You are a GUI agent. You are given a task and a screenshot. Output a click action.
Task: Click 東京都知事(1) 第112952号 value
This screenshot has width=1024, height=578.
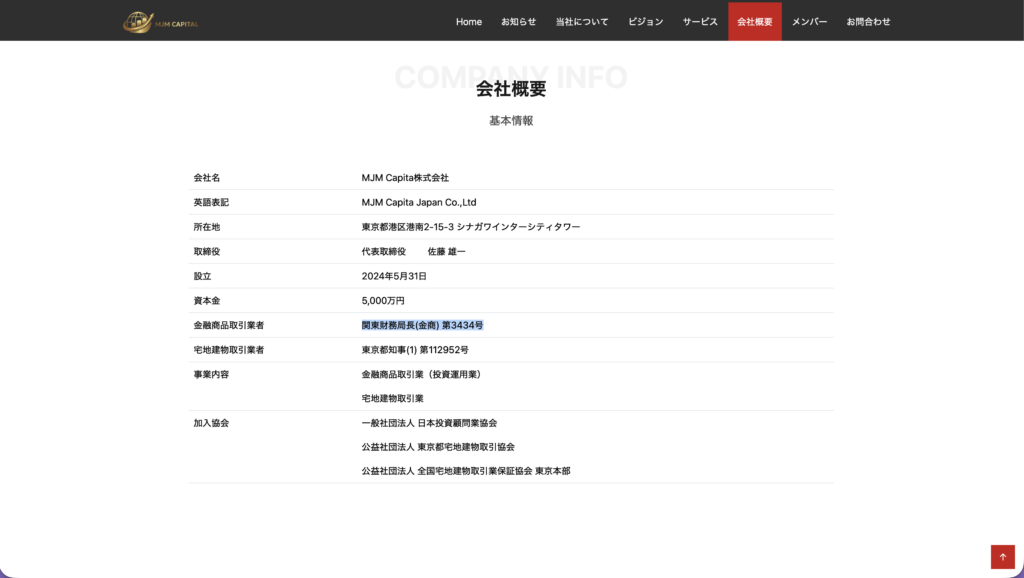(415, 350)
